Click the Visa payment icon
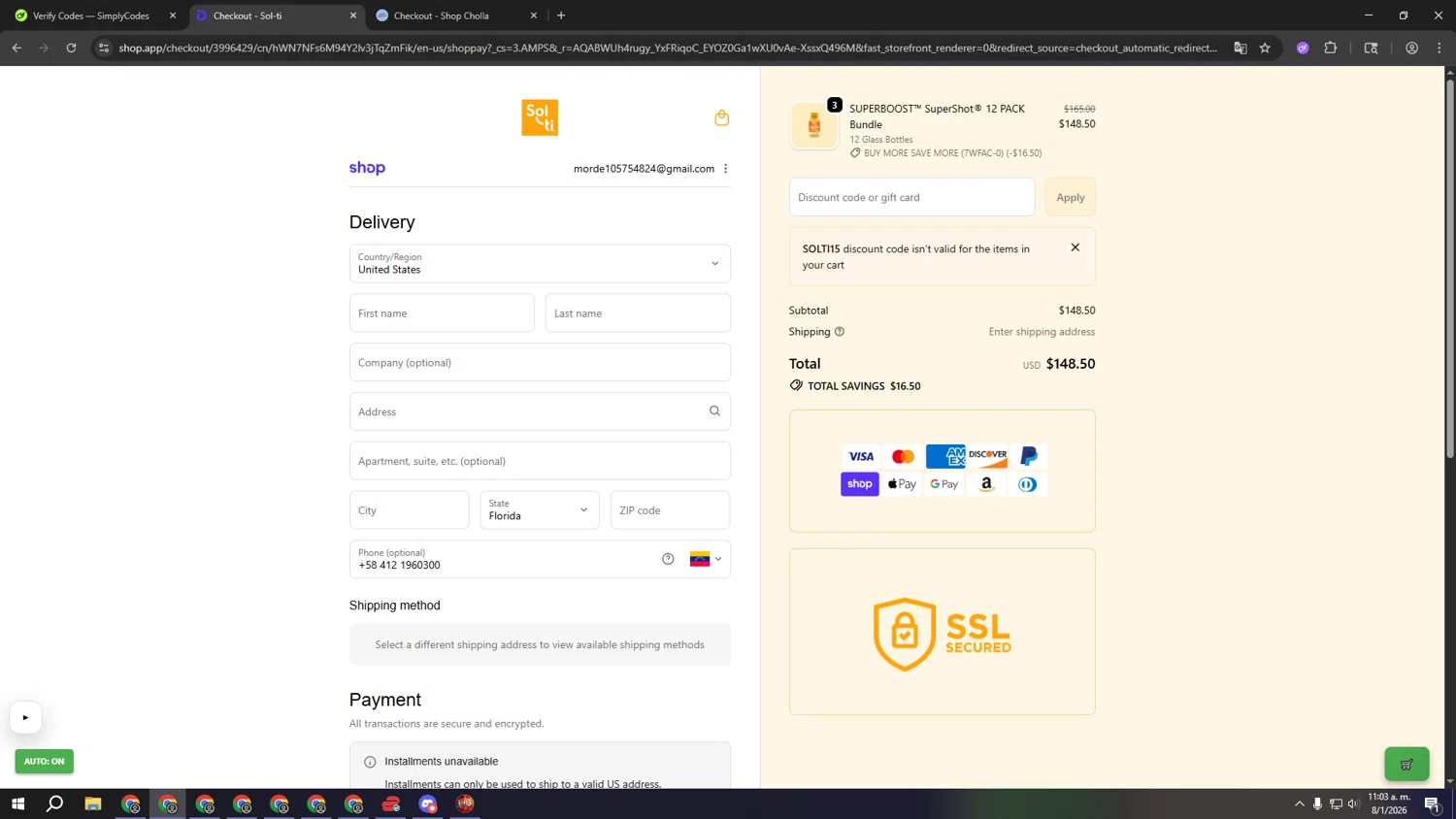The image size is (1456, 819). [x=861, y=456]
